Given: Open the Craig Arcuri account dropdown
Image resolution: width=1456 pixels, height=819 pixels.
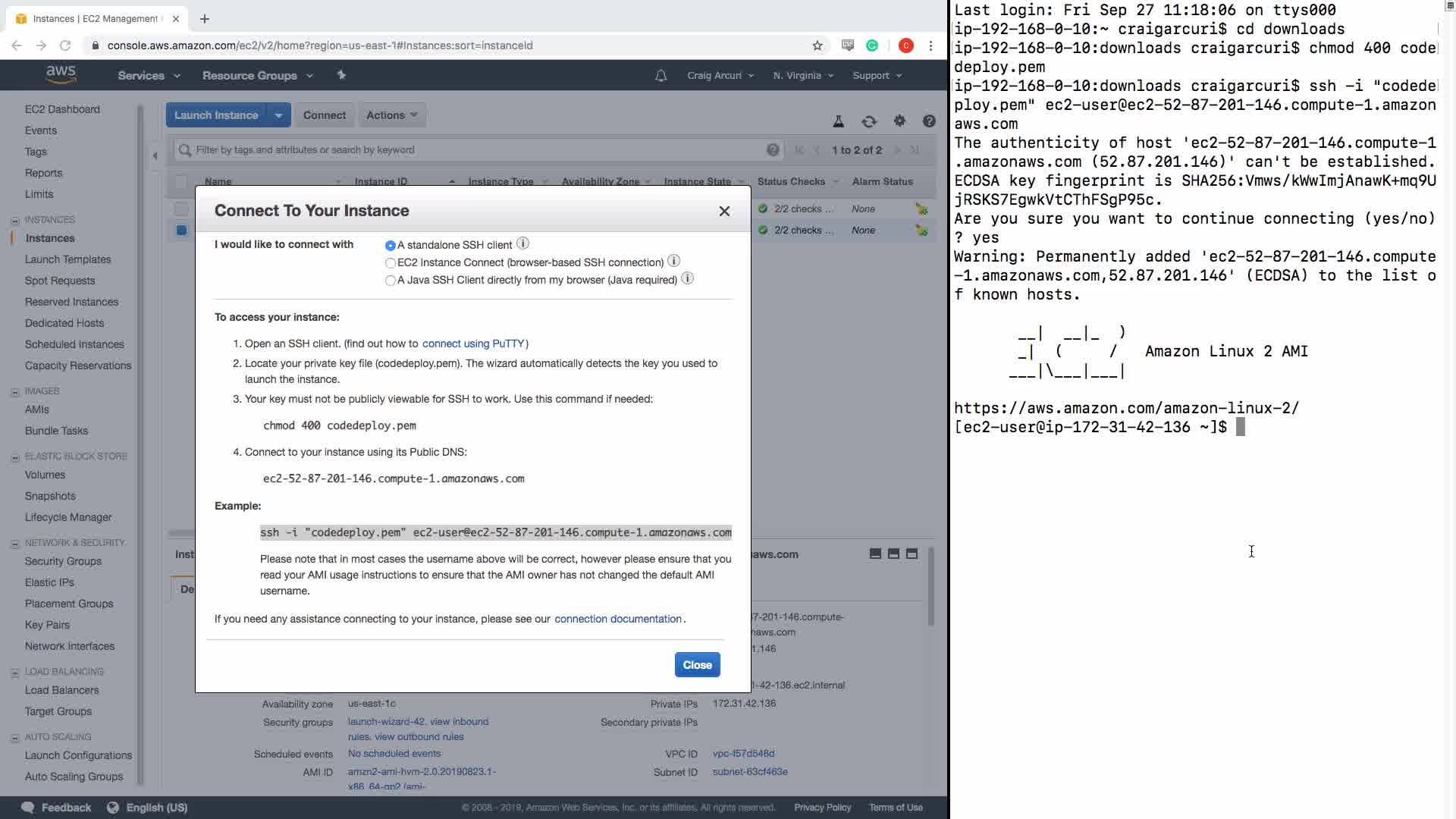Looking at the screenshot, I should (720, 76).
